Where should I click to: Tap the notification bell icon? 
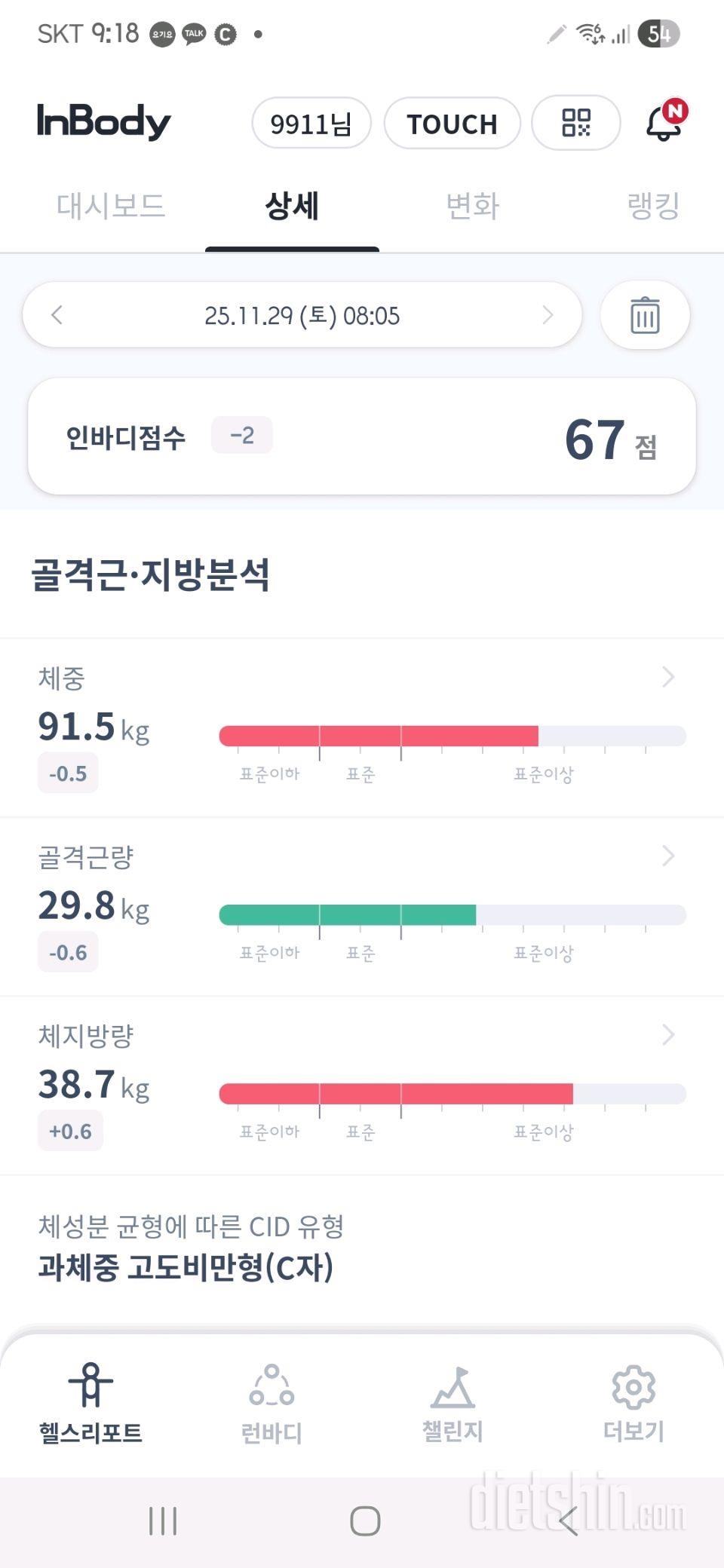pos(664,123)
